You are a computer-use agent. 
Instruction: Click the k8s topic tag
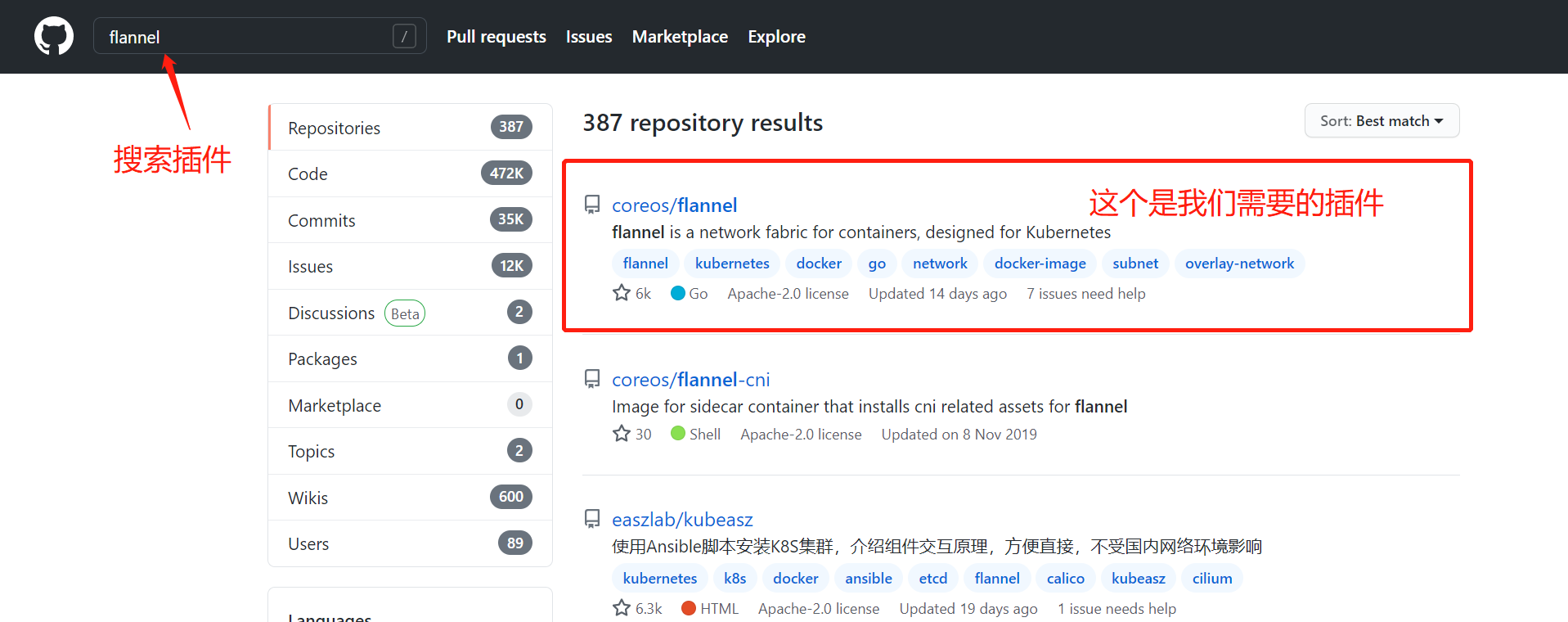click(x=735, y=579)
